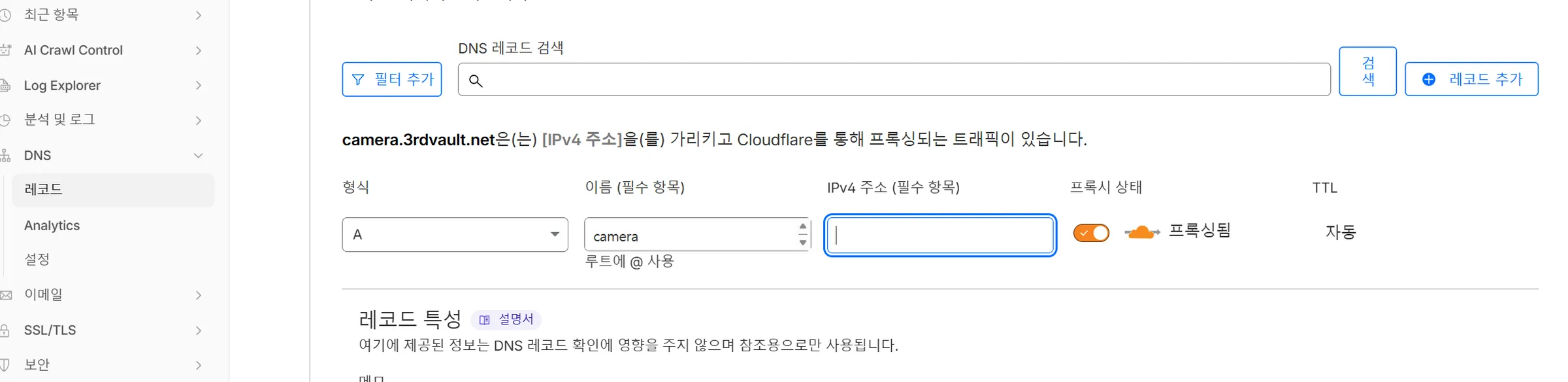Image resolution: width=1568 pixels, height=382 pixels.
Task: Click the DNS network icon in sidebar
Action: (x=6, y=155)
